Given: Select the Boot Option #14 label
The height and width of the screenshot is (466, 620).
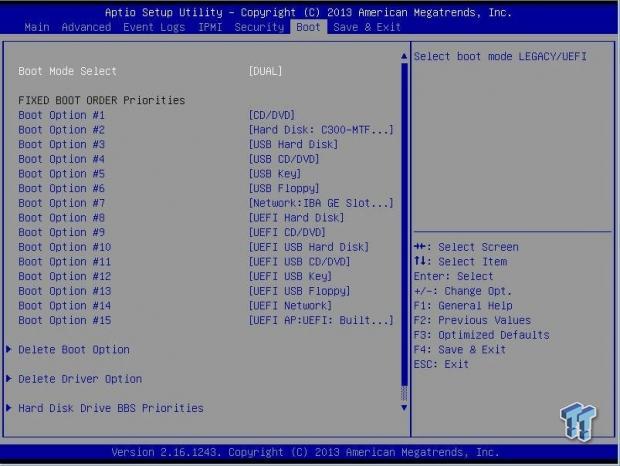Looking at the screenshot, I should tap(64, 305).
